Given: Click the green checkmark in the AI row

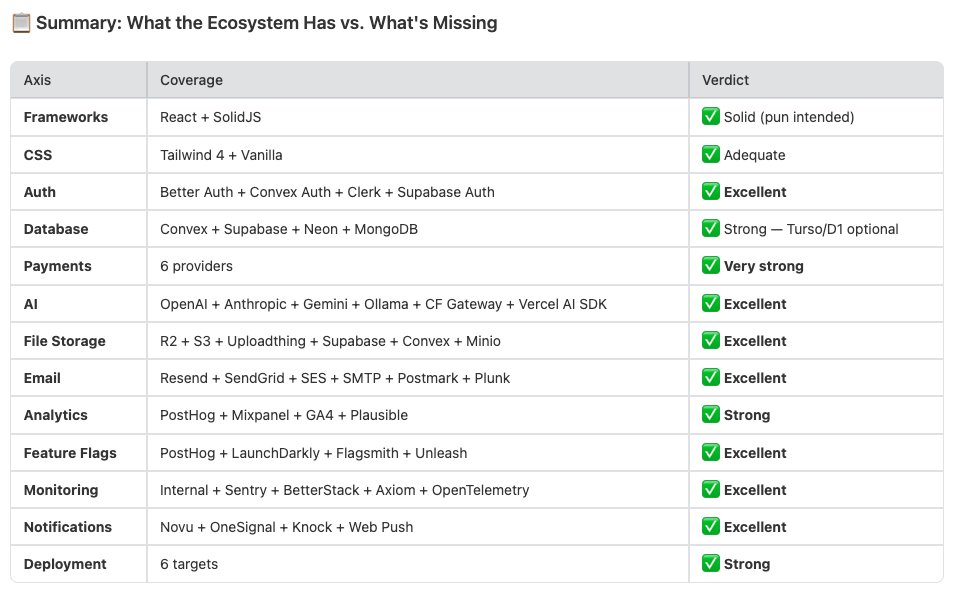Looking at the screenshot, I should pos(711,303).
